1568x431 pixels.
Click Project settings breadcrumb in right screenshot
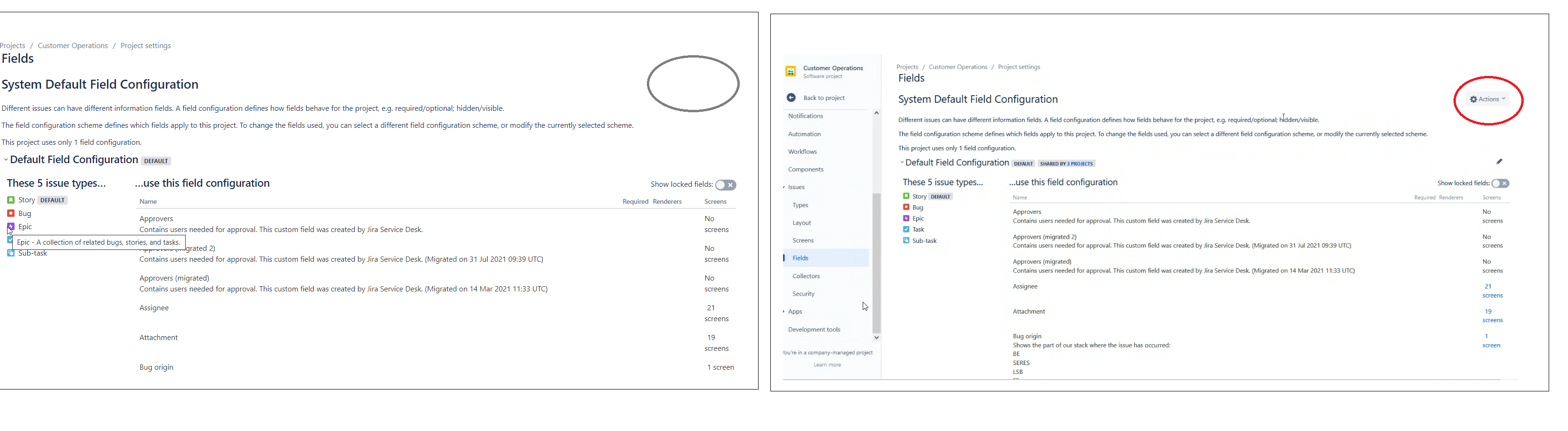pos(1019,67)
